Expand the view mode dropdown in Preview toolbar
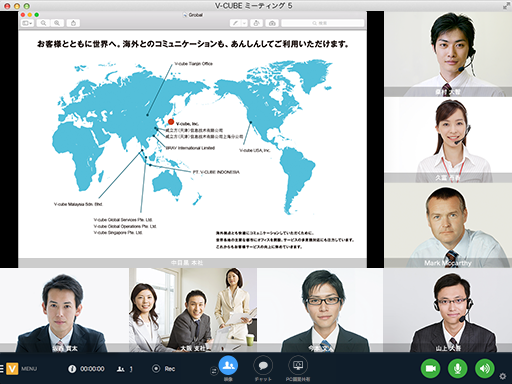The image size is (512, 384). pyautogui.click(x=27, y=23)
